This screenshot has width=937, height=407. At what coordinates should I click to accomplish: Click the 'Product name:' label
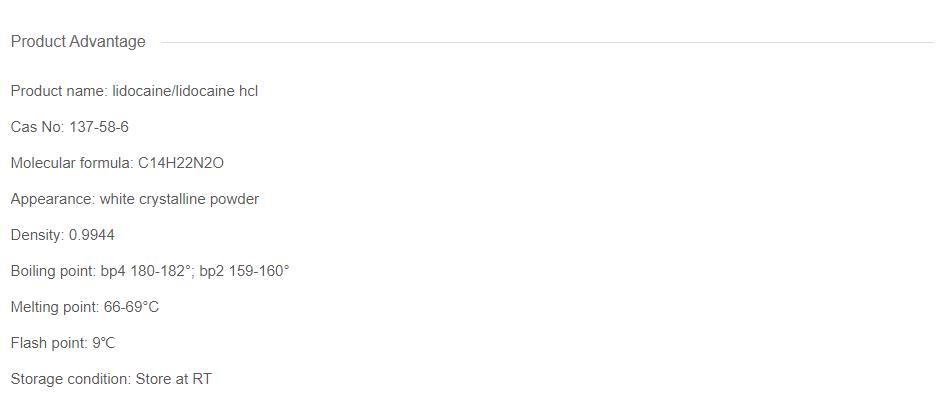(59, 91)
